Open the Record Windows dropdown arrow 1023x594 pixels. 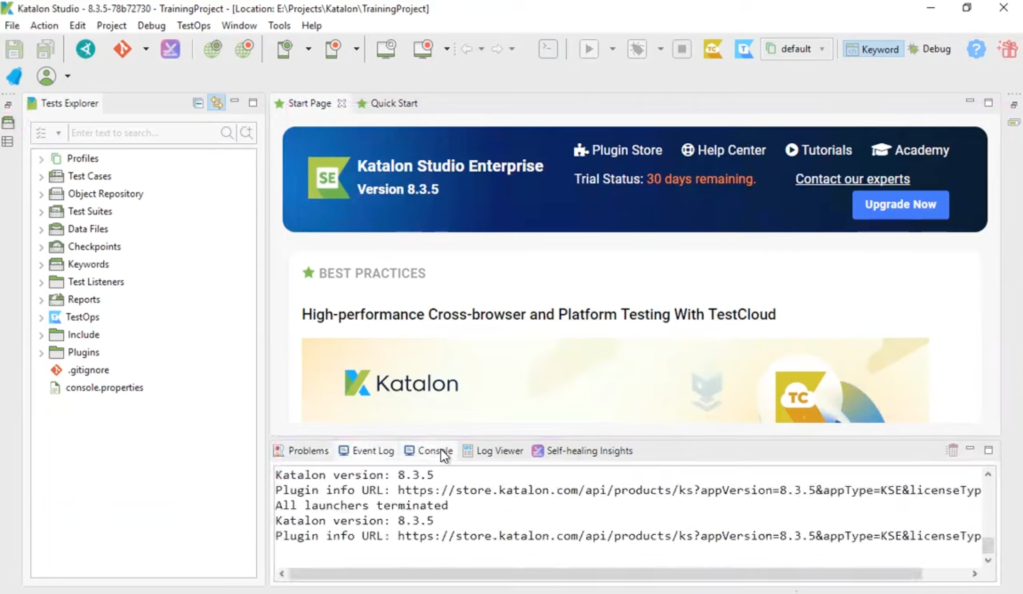click(446, 49)
